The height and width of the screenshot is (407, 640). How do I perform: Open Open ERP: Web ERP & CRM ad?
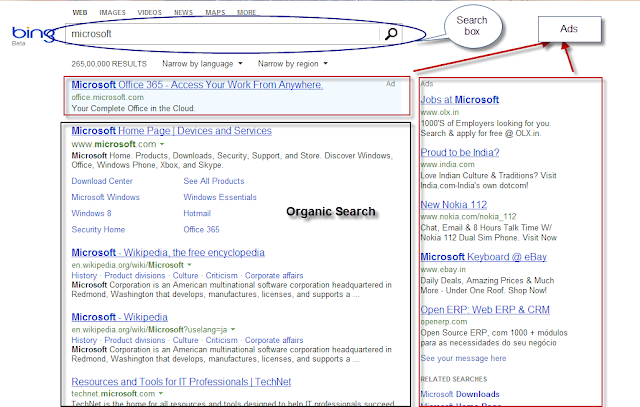pos(485,310)
